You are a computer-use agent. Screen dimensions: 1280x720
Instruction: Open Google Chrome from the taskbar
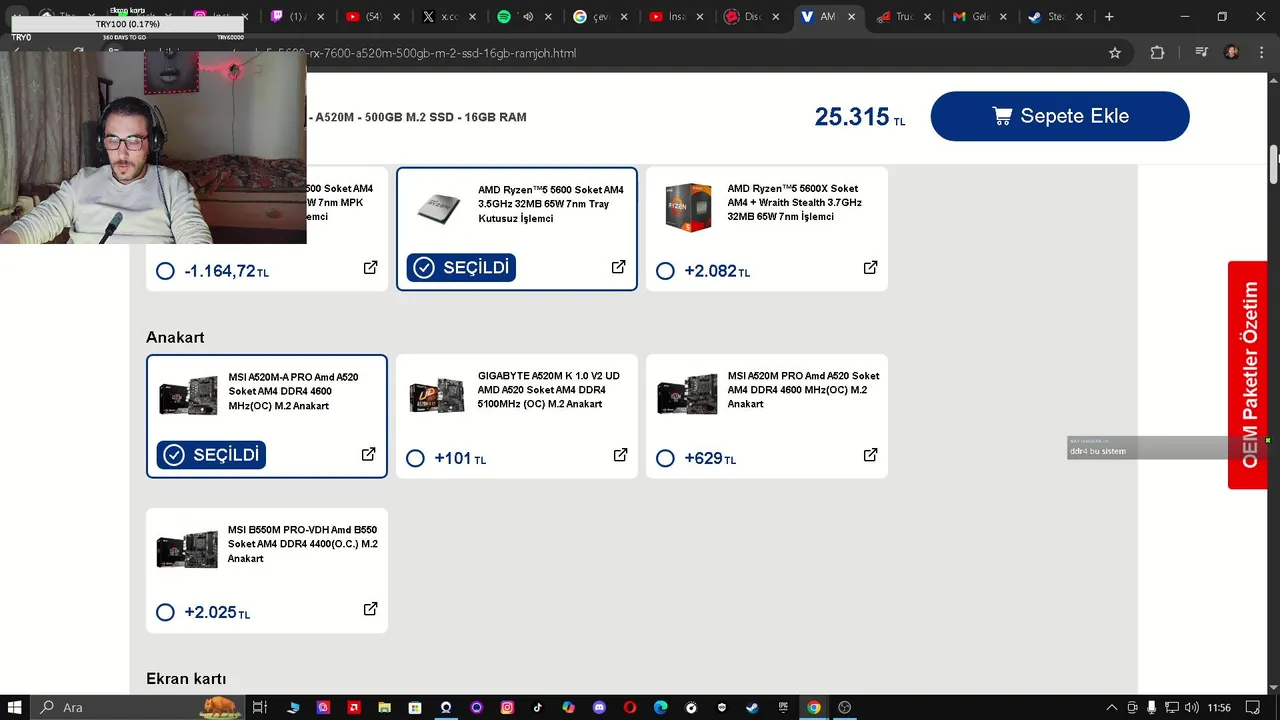pyautogui.click(x=814, y=707)
